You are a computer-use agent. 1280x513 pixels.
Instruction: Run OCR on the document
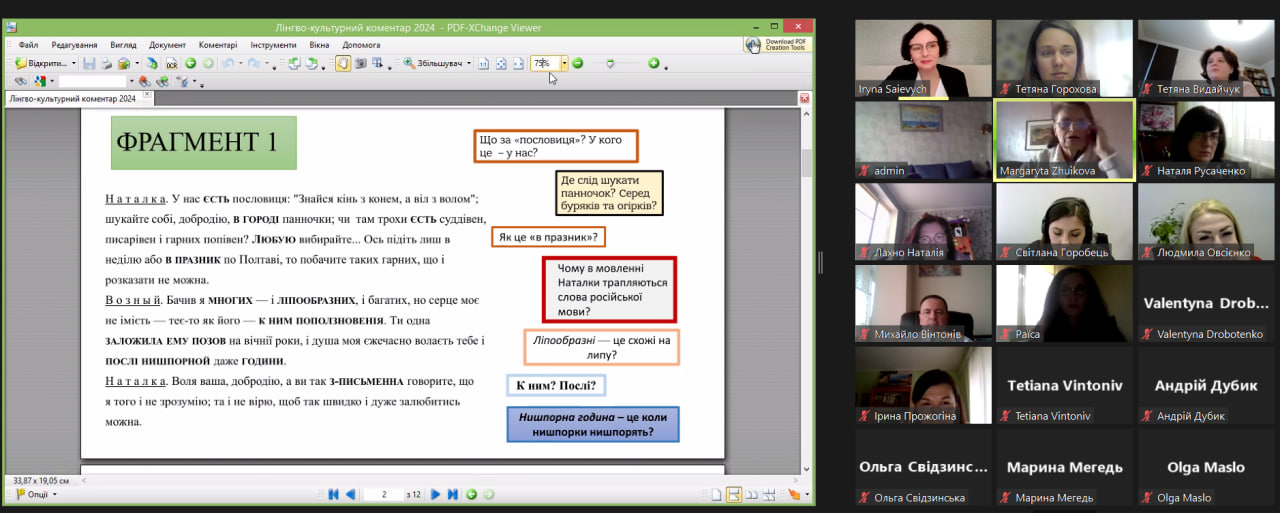(171, 64)
